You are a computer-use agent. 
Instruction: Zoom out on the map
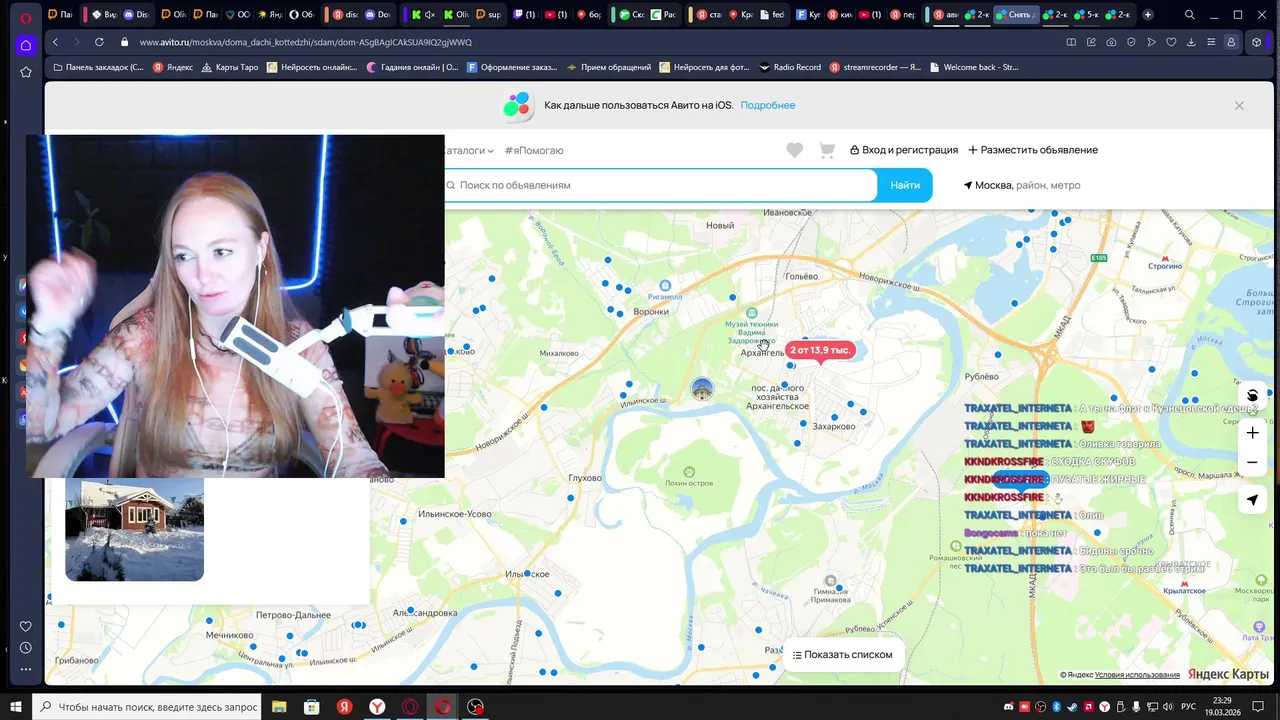[1252, 462]
